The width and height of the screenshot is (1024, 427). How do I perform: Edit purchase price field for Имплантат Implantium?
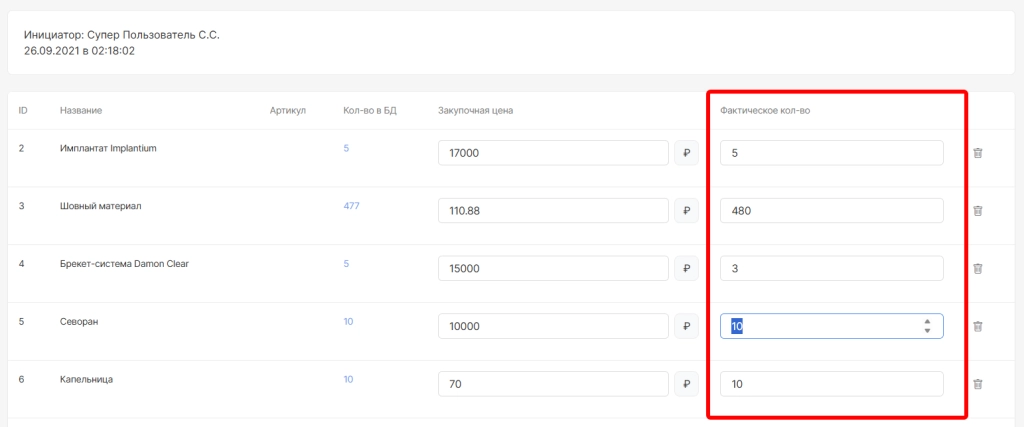coord(553,153)
